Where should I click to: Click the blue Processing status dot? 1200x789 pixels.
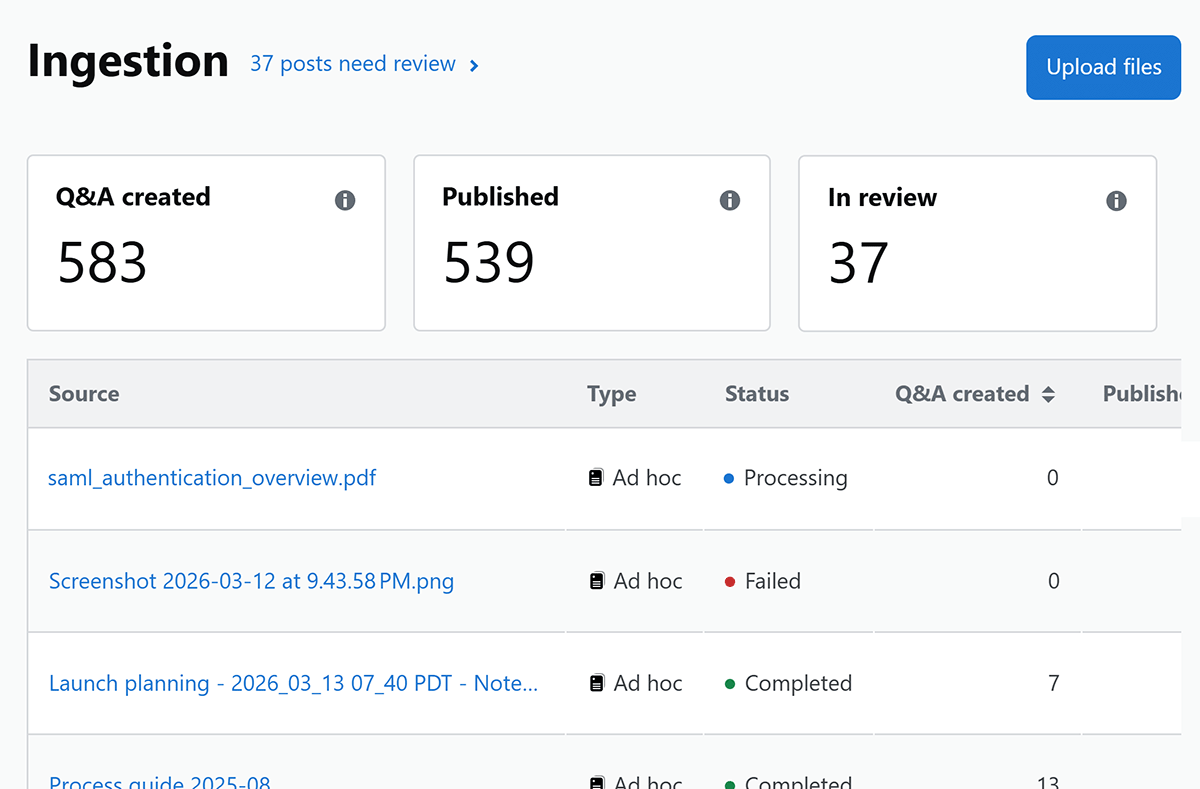point(729,479)
